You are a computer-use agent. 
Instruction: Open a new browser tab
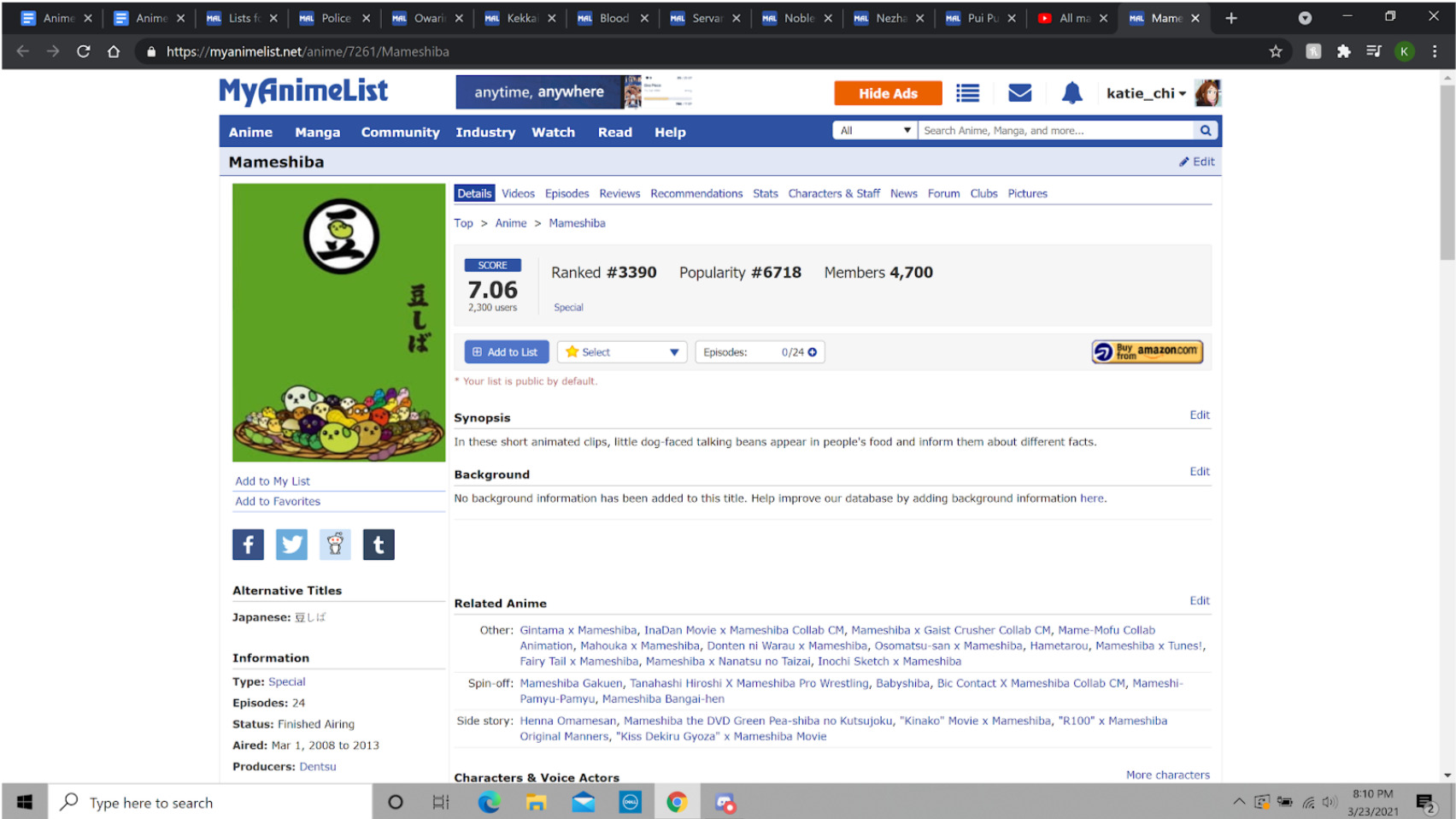point(1231,18)
